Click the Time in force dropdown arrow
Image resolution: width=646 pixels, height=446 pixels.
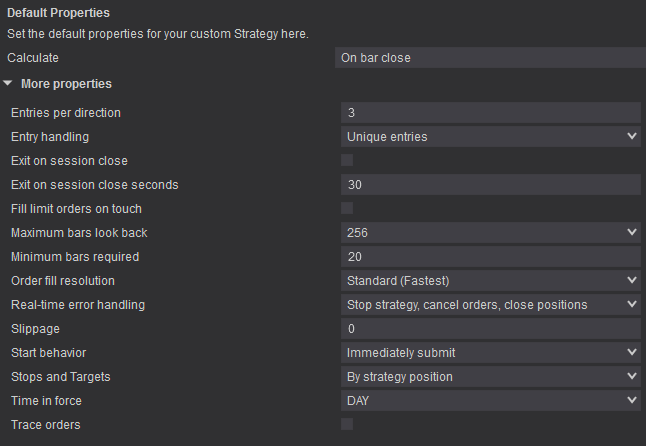tap(632, 400)
